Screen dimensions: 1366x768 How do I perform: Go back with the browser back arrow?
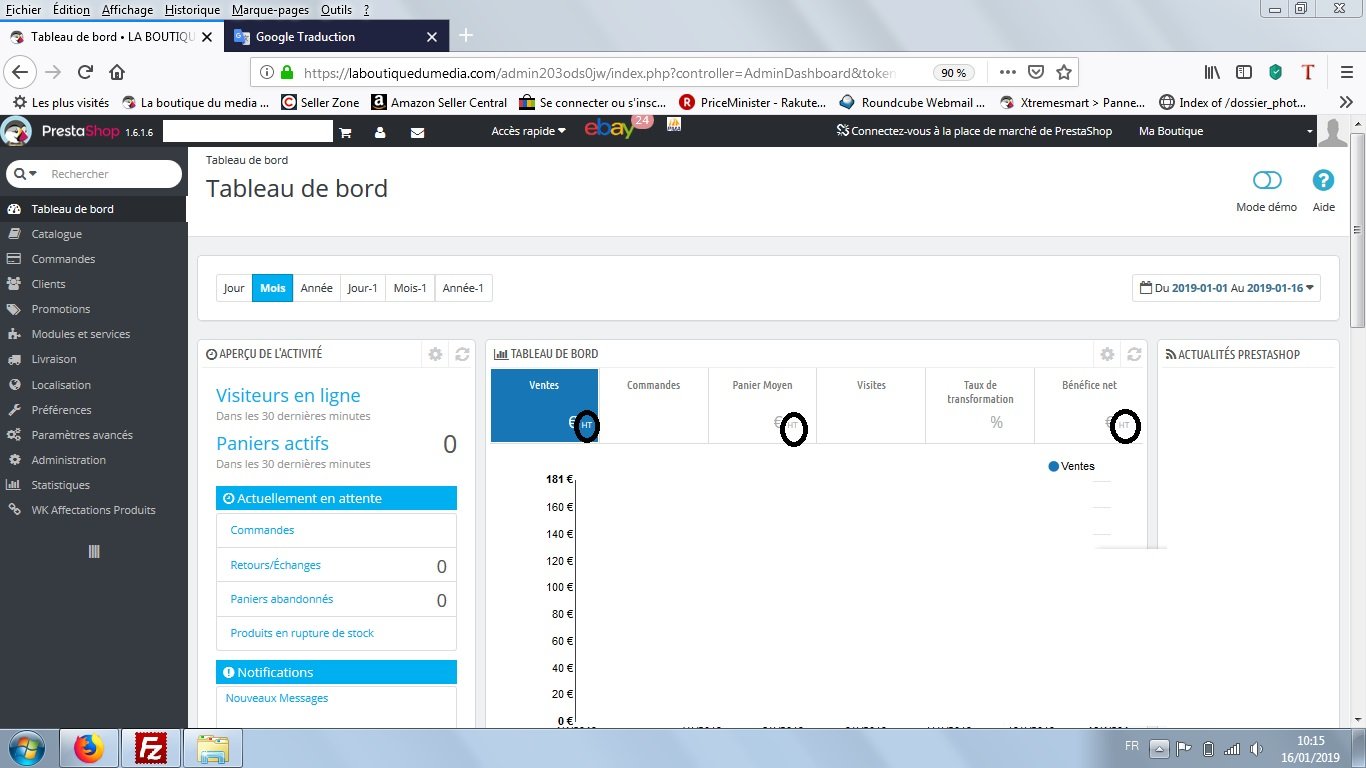pos(20,72)
